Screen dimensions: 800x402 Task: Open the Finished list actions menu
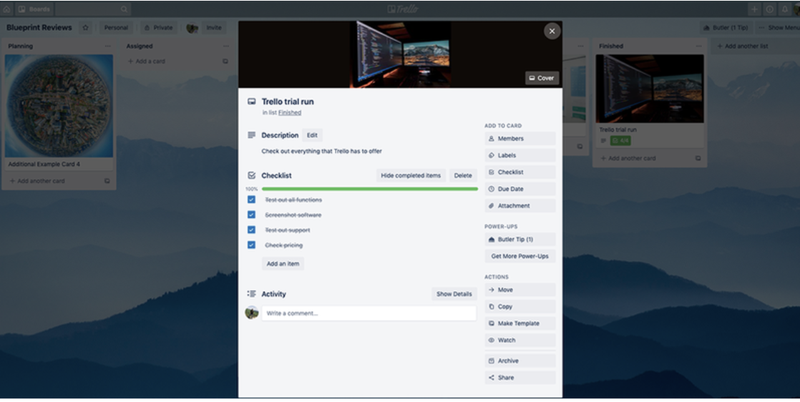pos(698,46)
